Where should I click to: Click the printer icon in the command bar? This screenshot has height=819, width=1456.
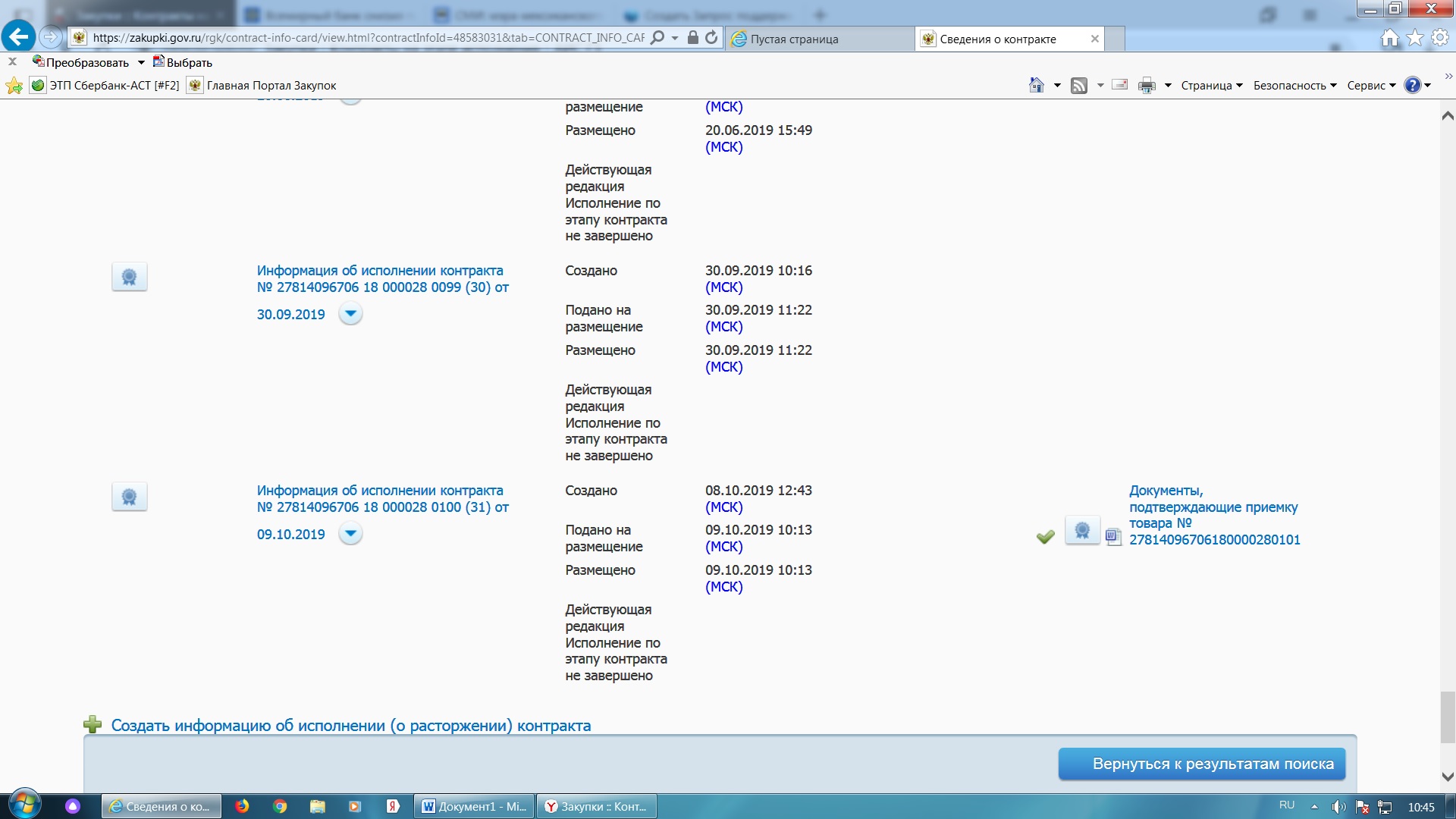pyautogui.click(x=1147, y=85)
